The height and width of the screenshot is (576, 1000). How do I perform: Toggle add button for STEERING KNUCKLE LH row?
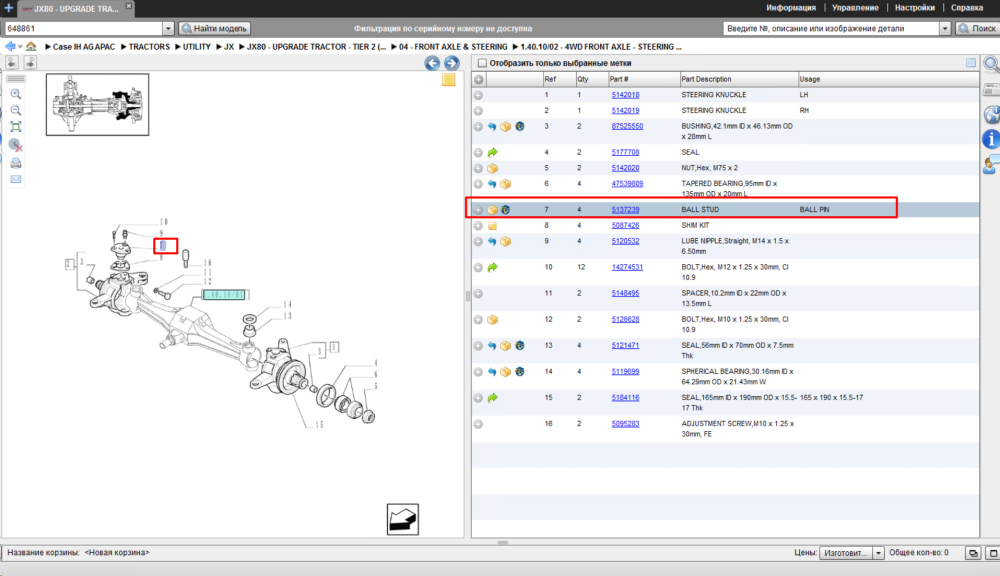coord(478,95)
